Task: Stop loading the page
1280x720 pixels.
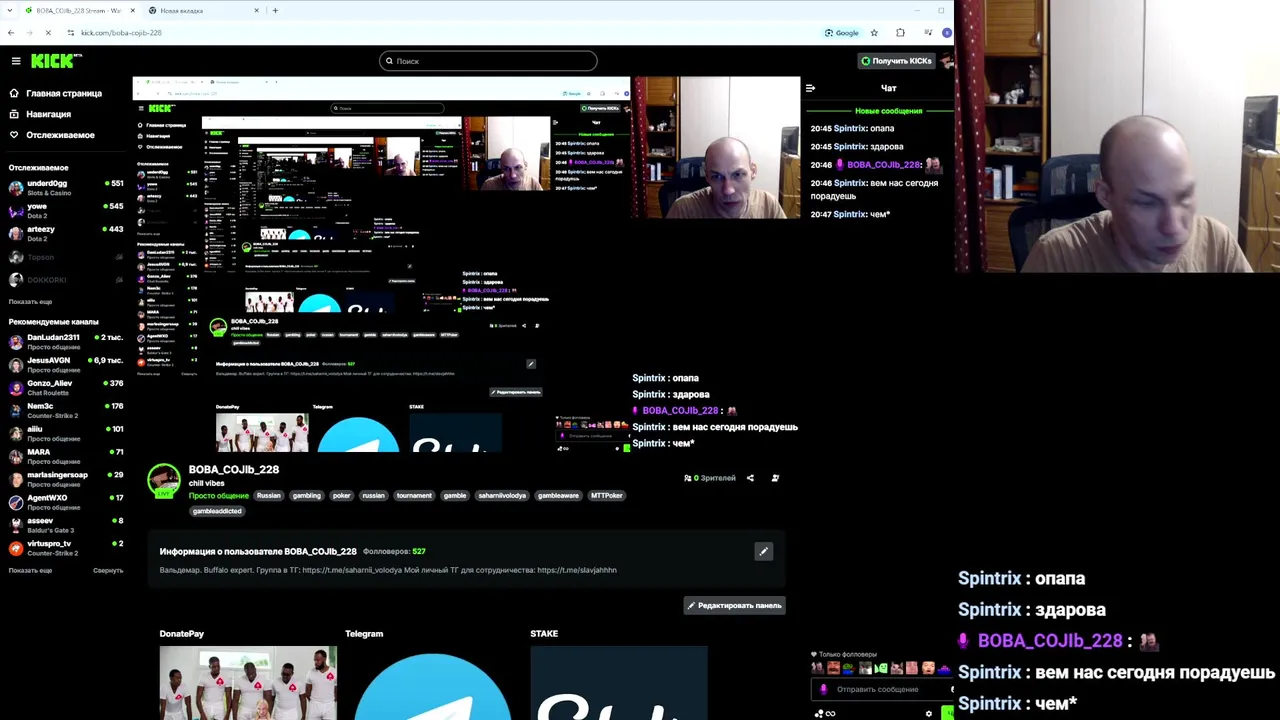Action: click(x=48, y=33)
